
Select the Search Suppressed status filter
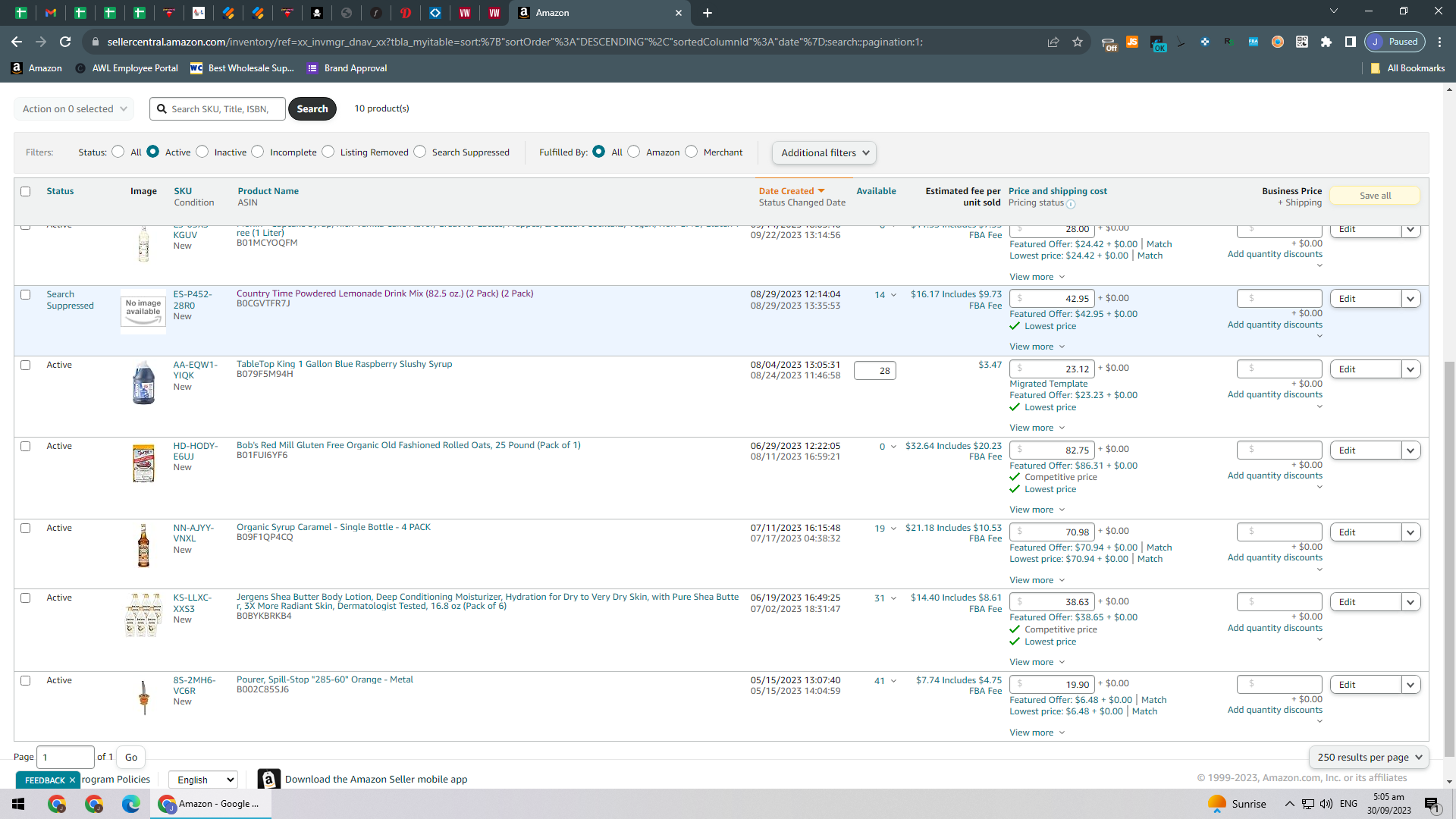tap(419, 152)
